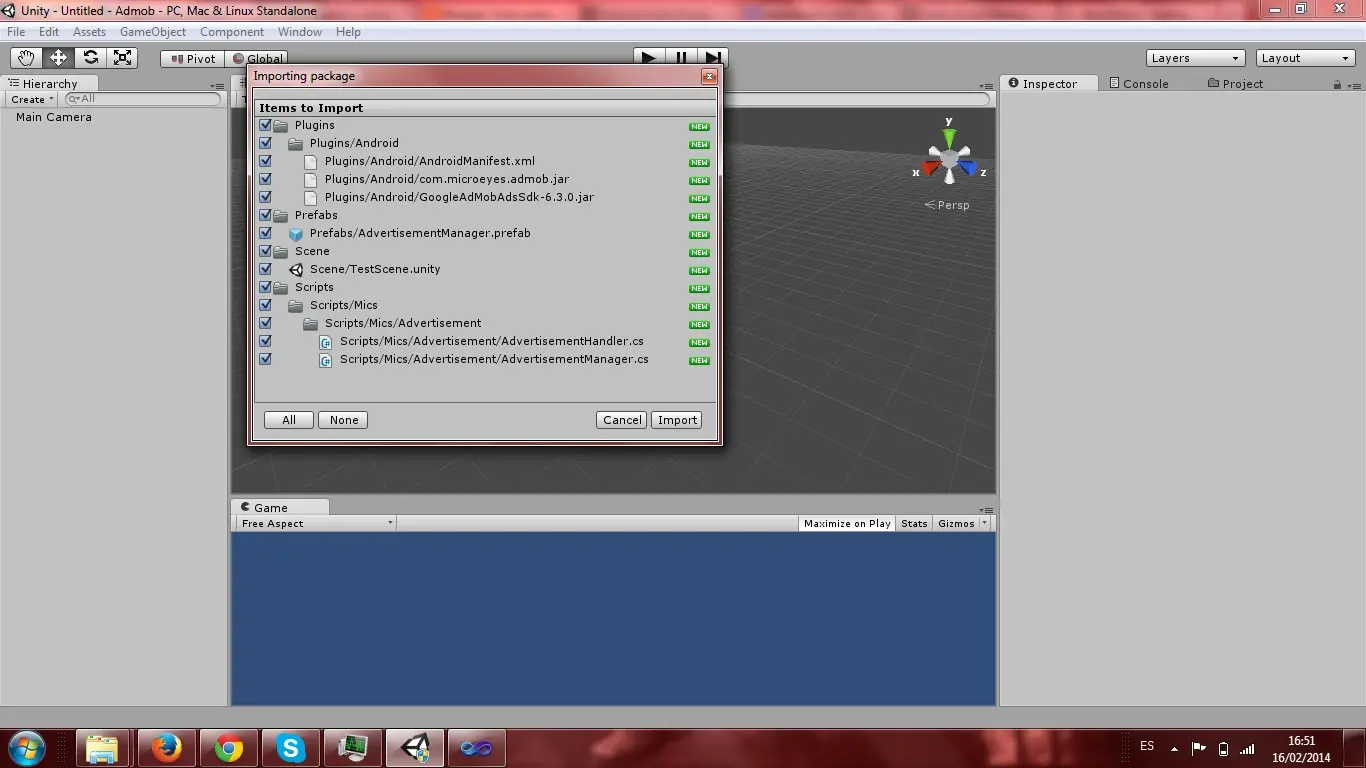The width and height of the screenshot is (1366, 768).
Task: Click the Hierarchy search field
Action: pos(143,99)
